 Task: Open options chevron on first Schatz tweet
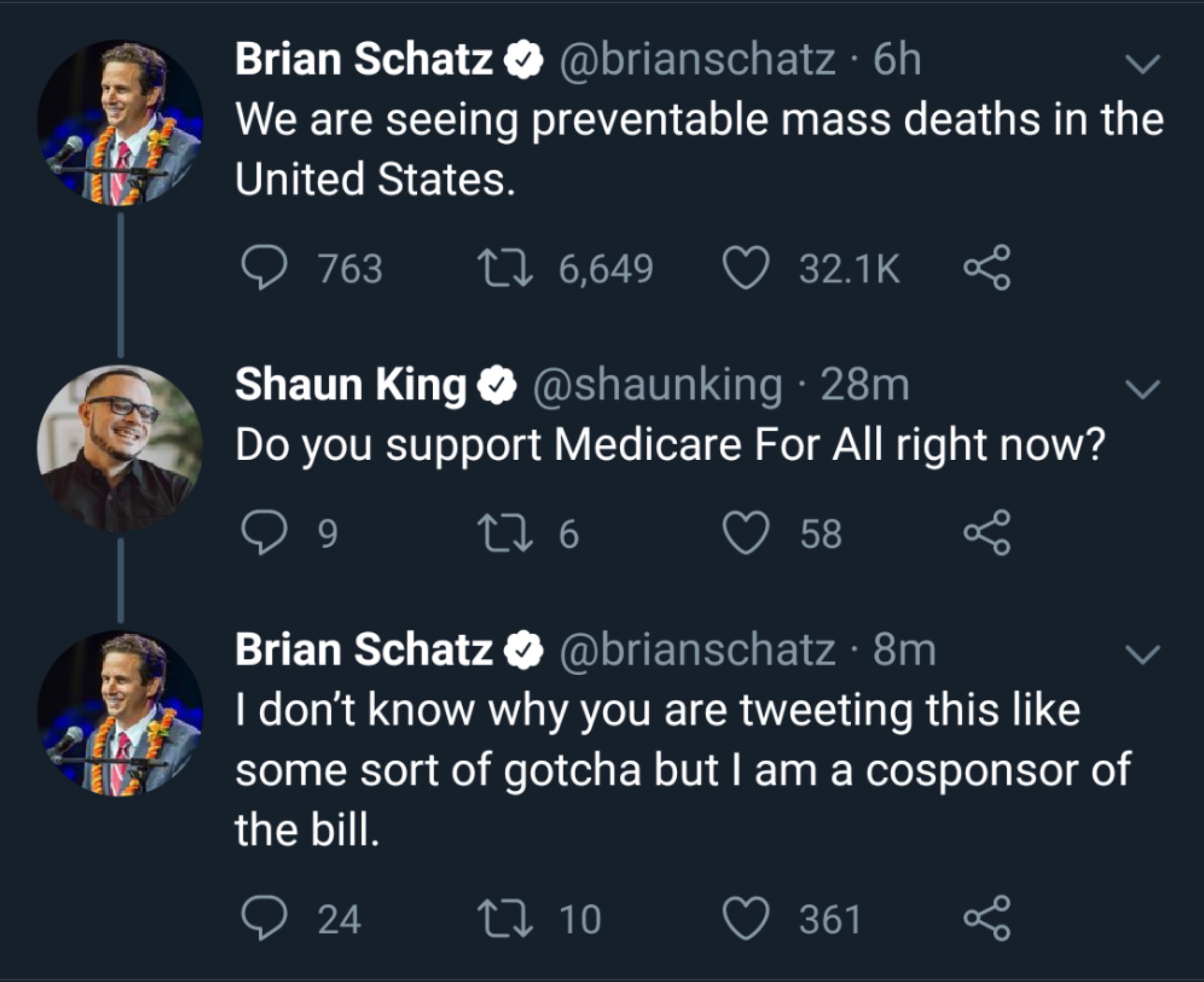(1142, 65)
